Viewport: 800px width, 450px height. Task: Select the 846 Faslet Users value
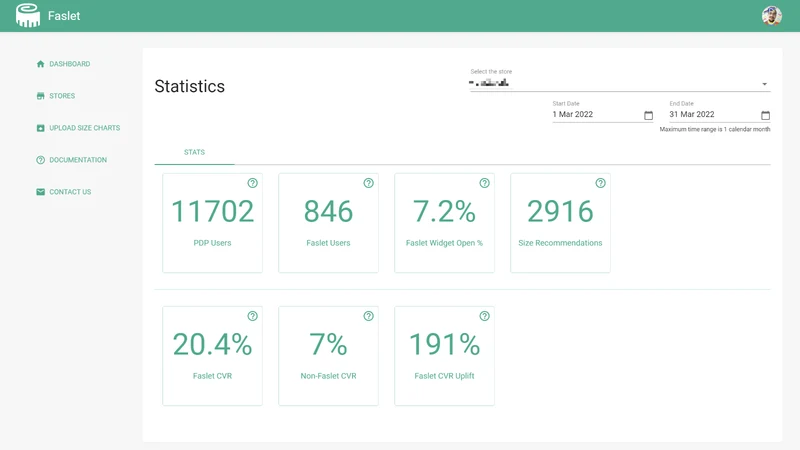pos(328,212)
